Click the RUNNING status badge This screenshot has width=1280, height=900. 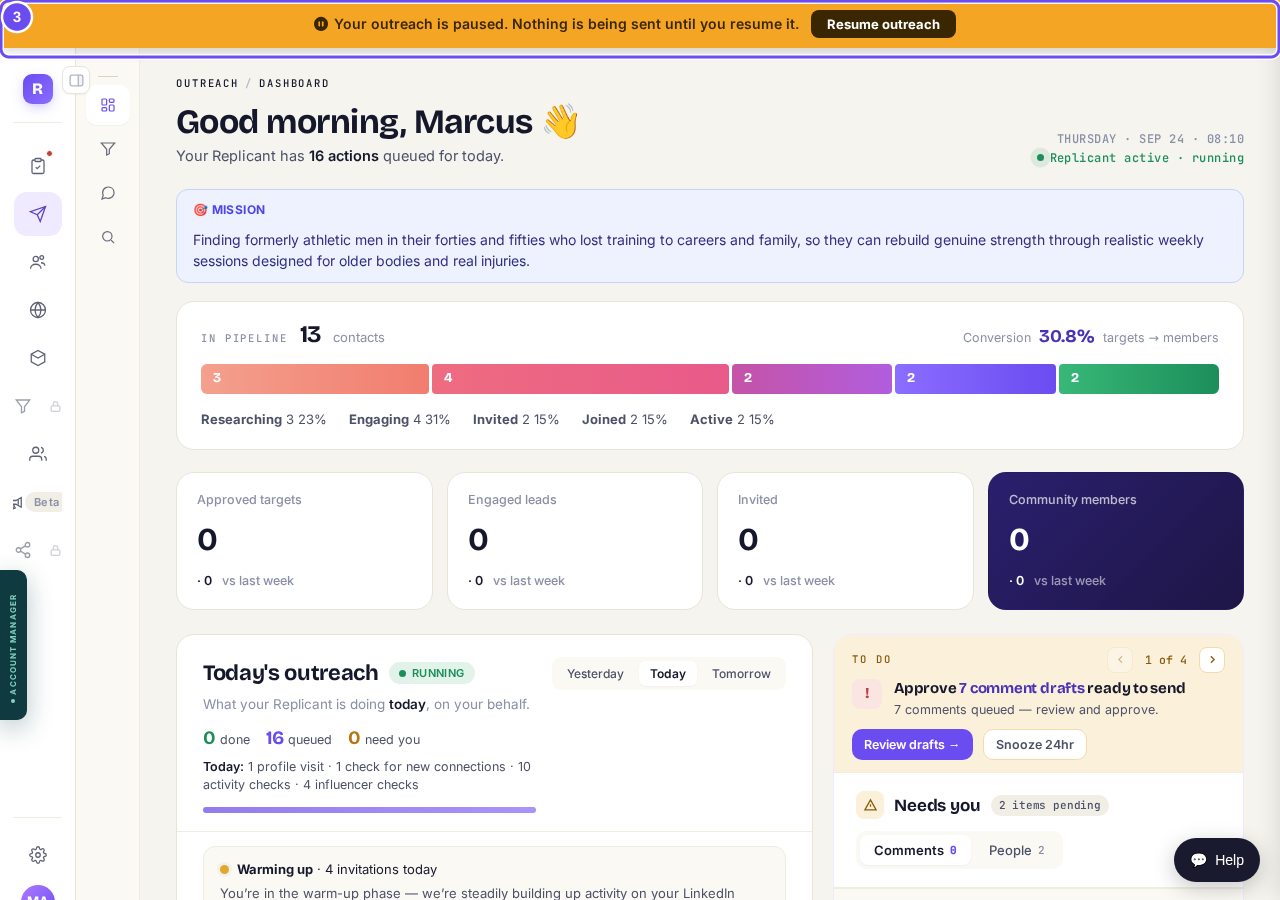432,673
